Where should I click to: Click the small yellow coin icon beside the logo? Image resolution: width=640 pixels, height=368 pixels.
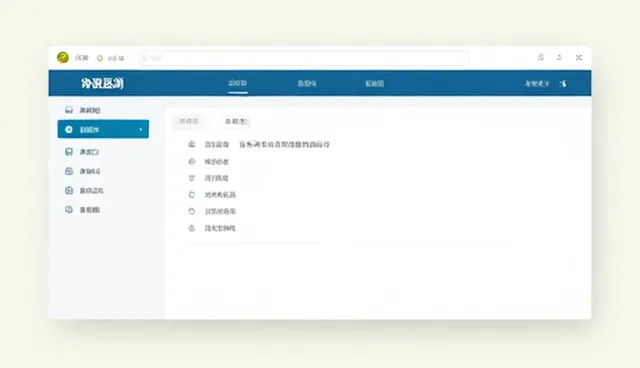(x=100, y=58)
